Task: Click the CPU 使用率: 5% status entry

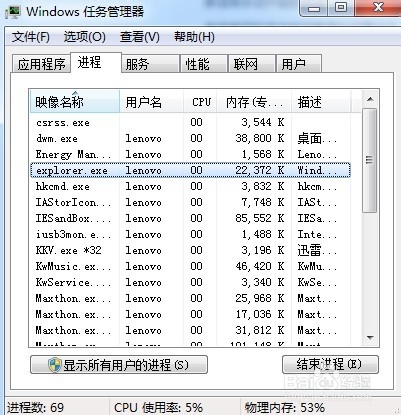Action: tap(159, 407)
